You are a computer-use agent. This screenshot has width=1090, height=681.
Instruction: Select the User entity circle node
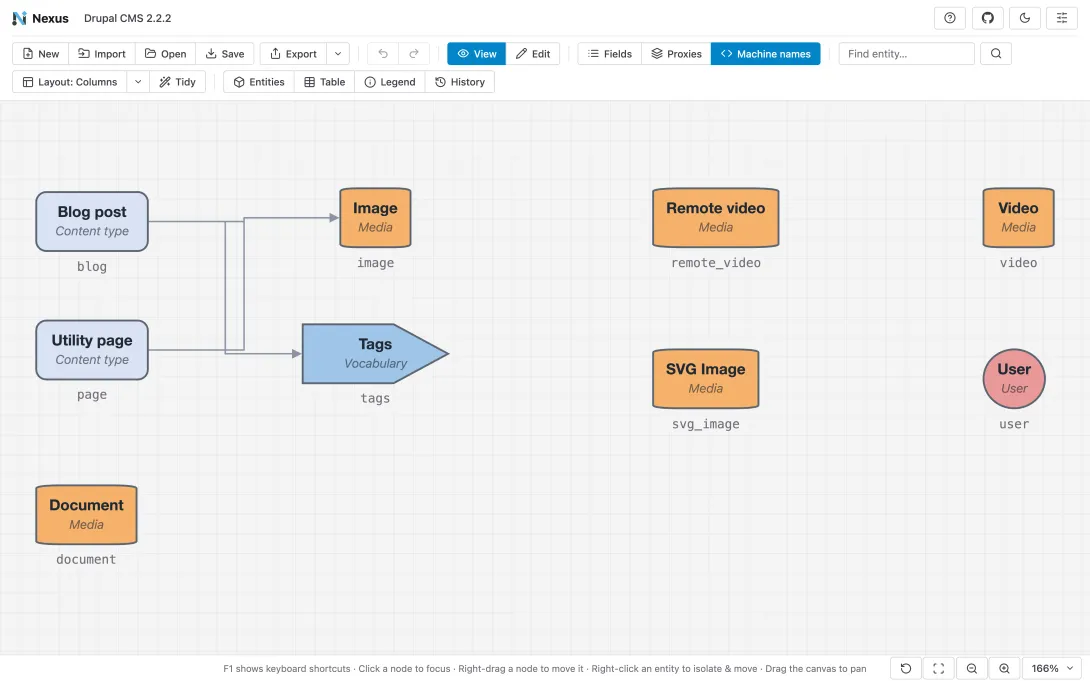click(1014, 379)
